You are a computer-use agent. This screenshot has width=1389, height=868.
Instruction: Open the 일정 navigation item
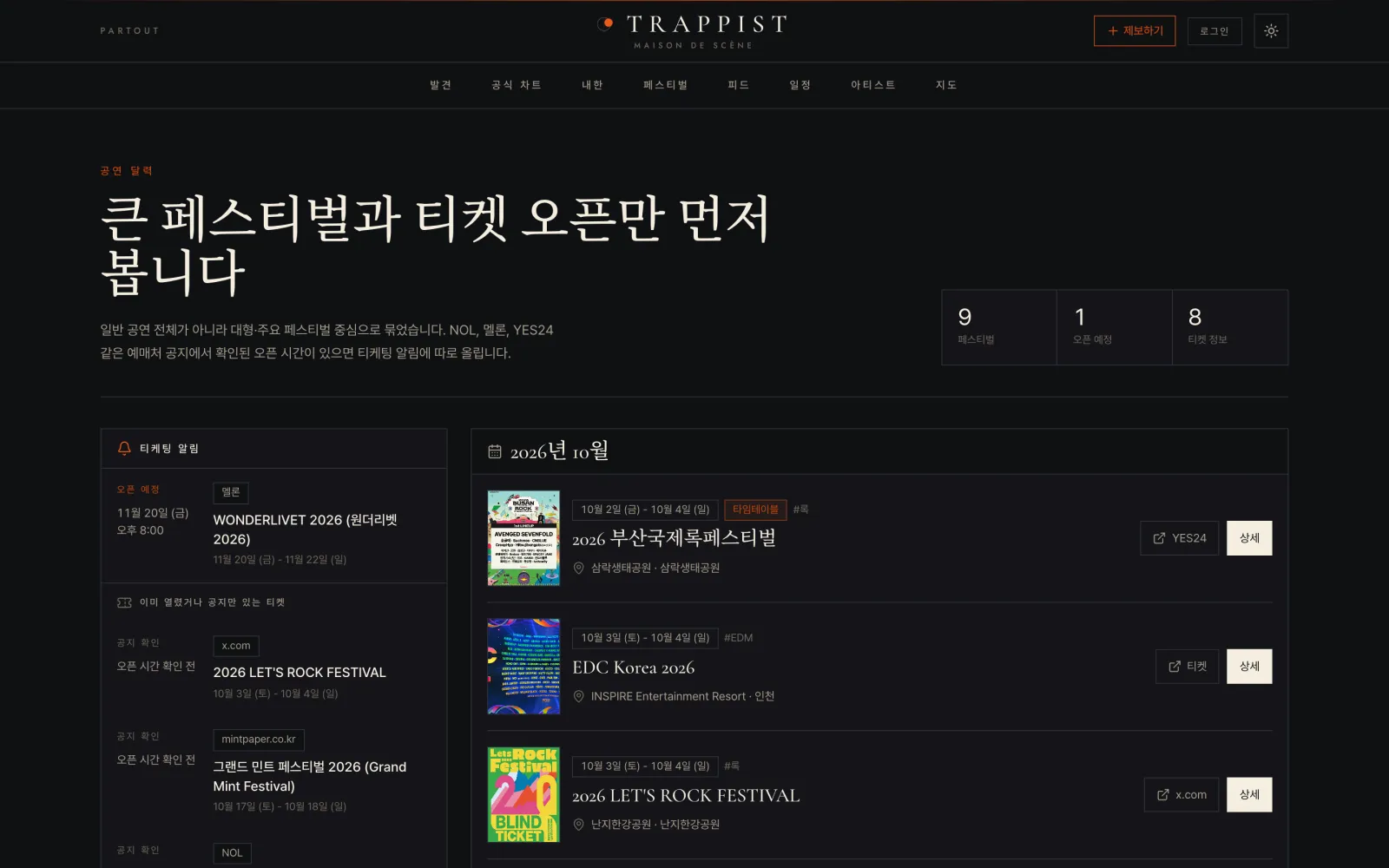point(800,85)
